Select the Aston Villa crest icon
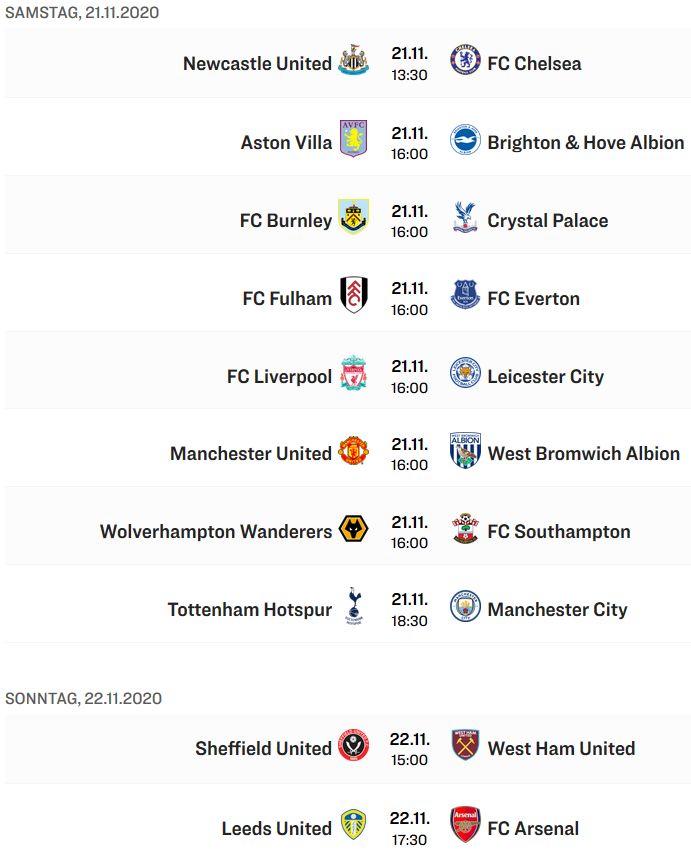This screenshot has width=691, height=856. pos(353,140)
